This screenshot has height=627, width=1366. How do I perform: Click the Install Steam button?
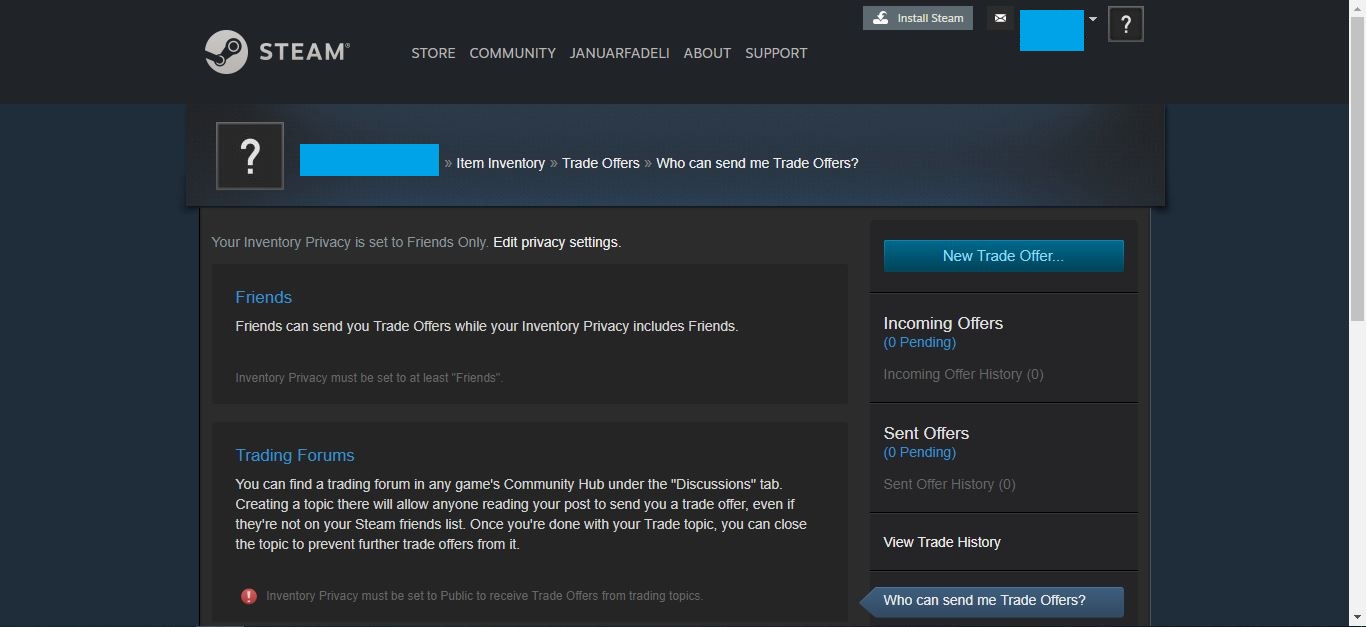[x=918, y=18]
